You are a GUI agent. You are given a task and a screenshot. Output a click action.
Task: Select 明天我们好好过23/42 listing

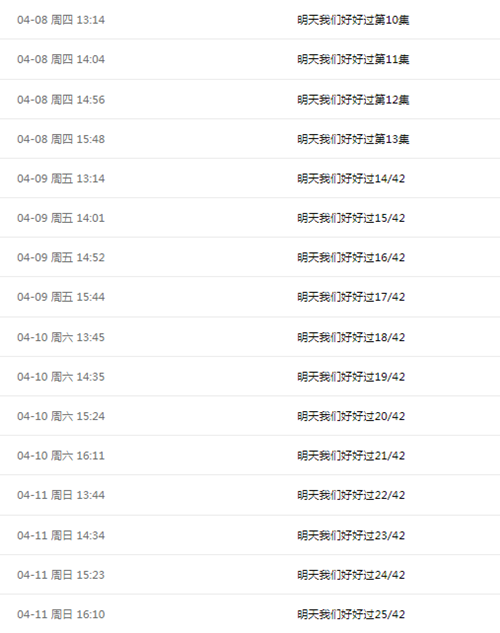point(351,536)
